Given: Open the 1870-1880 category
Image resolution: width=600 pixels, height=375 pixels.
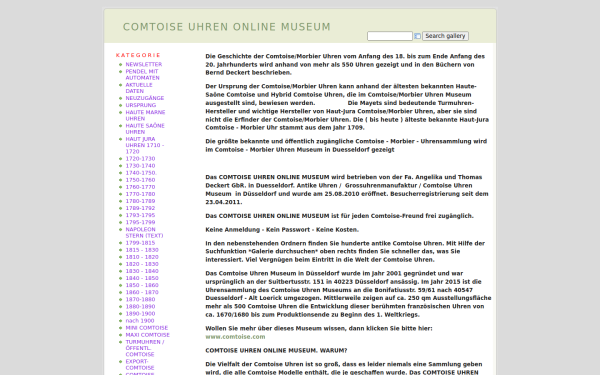Looking at the screenshot, I should tap(140, 299).
